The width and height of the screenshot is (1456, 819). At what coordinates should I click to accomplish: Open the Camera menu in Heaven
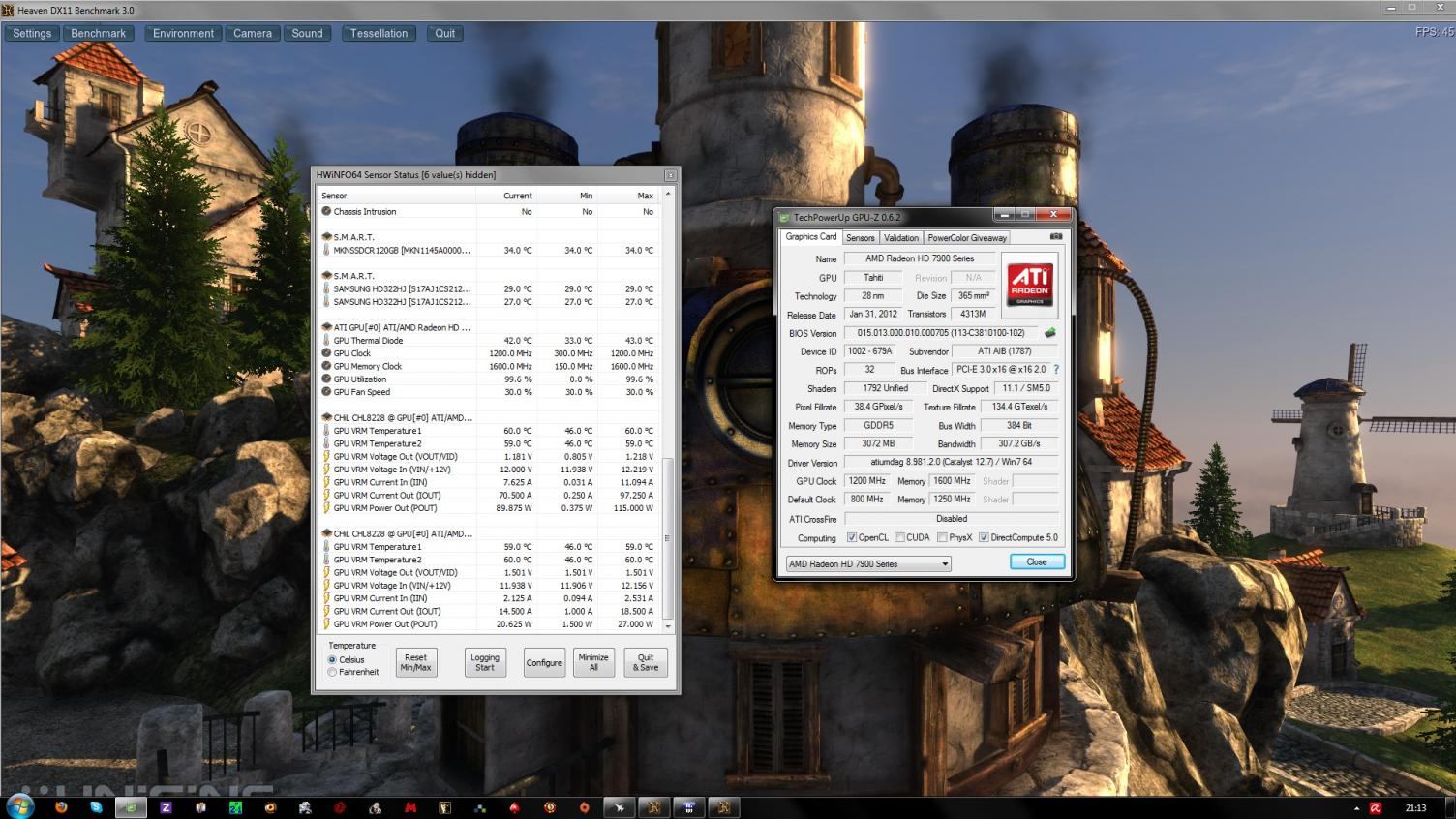pyautogui.click(x=253, y=33)
